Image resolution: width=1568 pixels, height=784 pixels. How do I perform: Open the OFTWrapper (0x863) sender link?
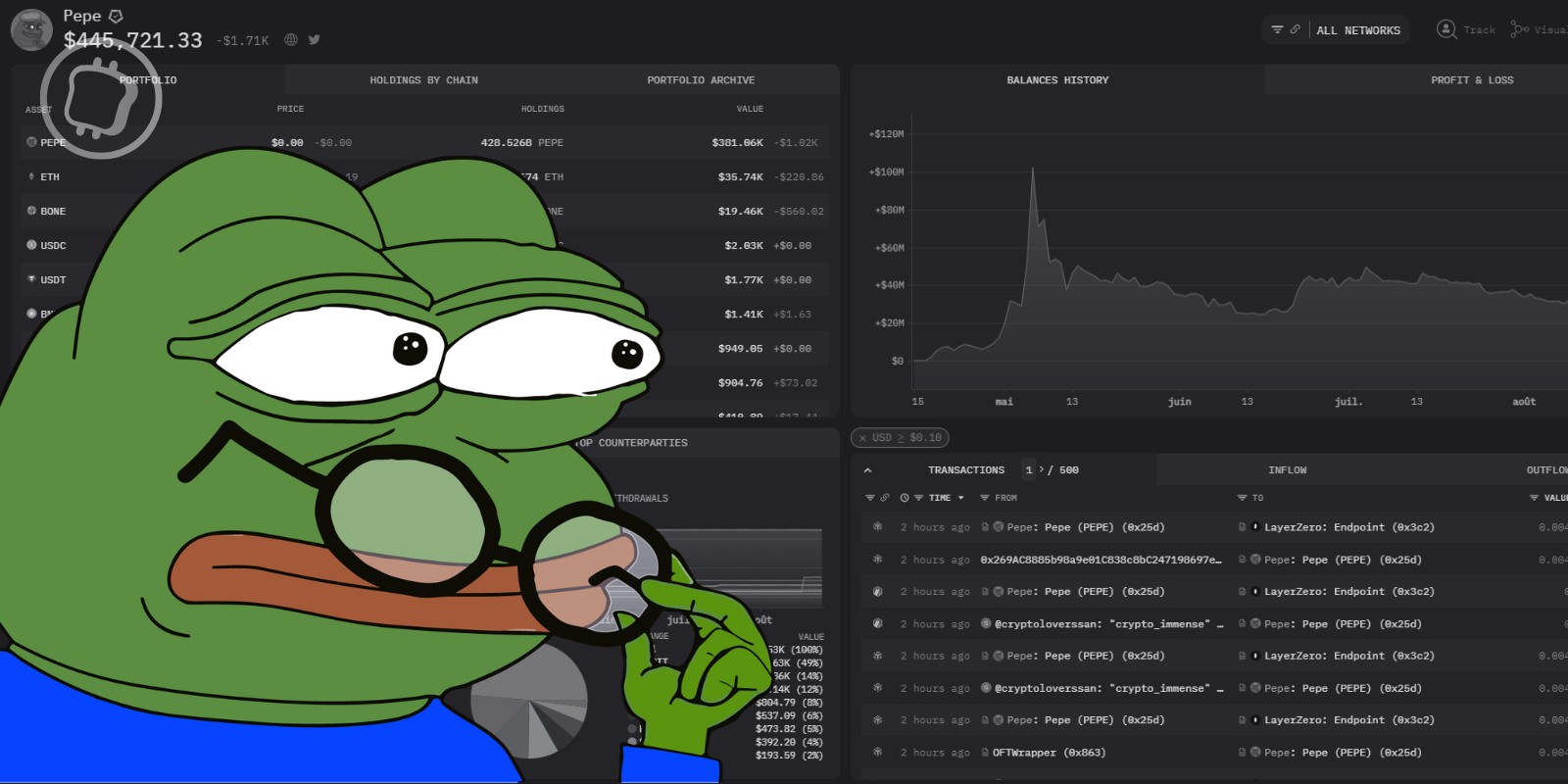coord(1049,753)
